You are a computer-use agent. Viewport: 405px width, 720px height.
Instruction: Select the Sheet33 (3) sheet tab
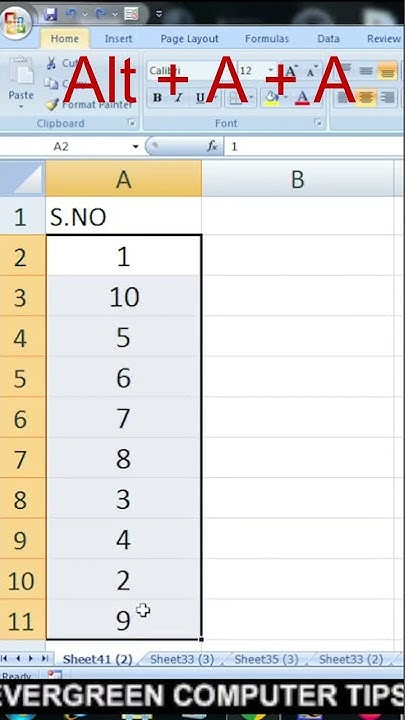coord(182,659)
